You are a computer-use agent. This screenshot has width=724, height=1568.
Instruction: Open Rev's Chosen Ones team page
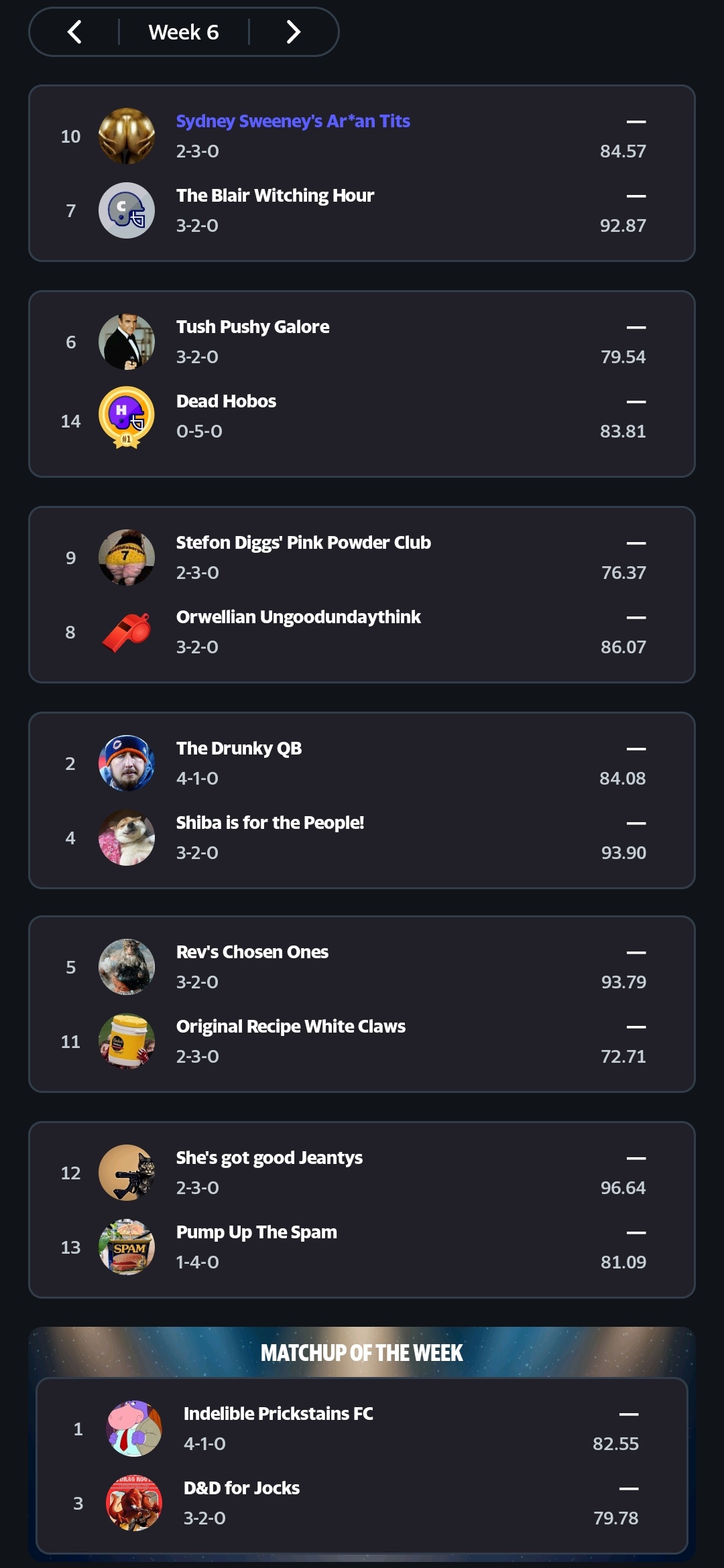coord(252,952)
